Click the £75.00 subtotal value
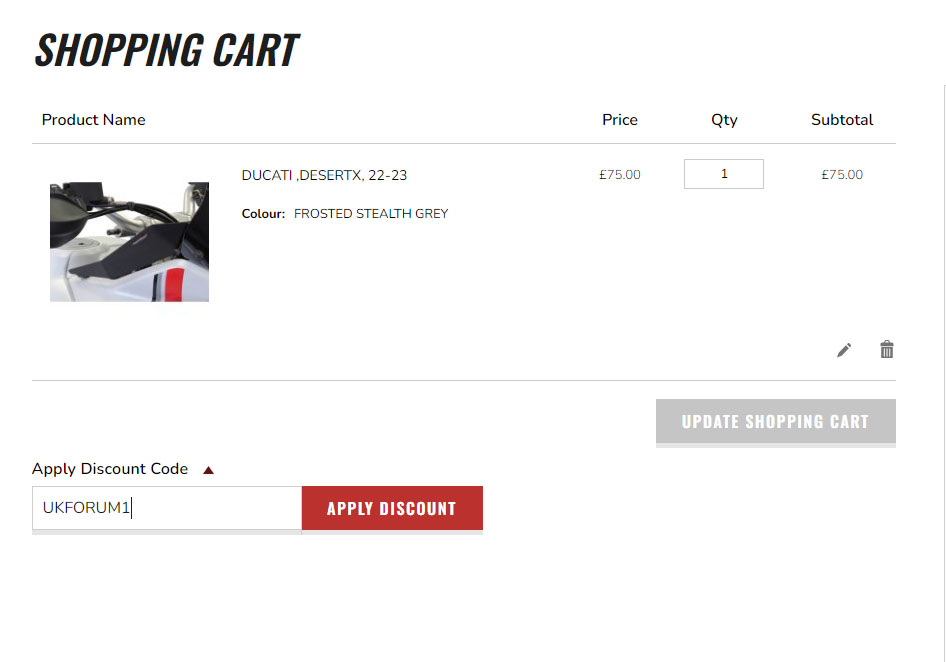This screenshot has height=662, width=946. (841, 174)
